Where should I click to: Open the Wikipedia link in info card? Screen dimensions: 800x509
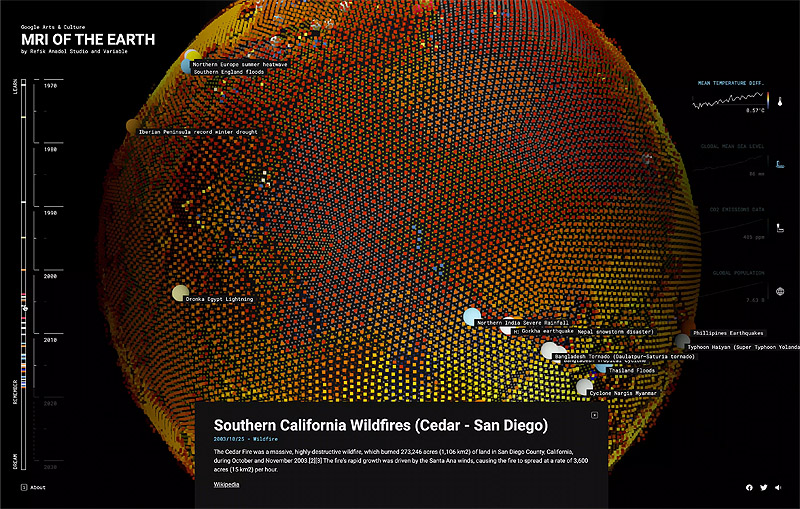coord(226,484)
